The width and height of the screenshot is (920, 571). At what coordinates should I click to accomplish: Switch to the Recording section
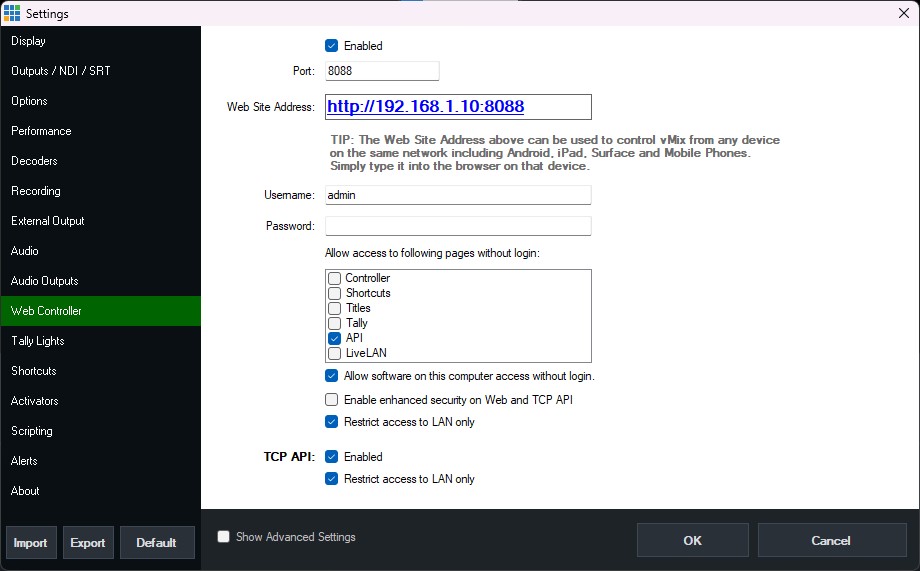pyautogui.click(x=100, y=191)
